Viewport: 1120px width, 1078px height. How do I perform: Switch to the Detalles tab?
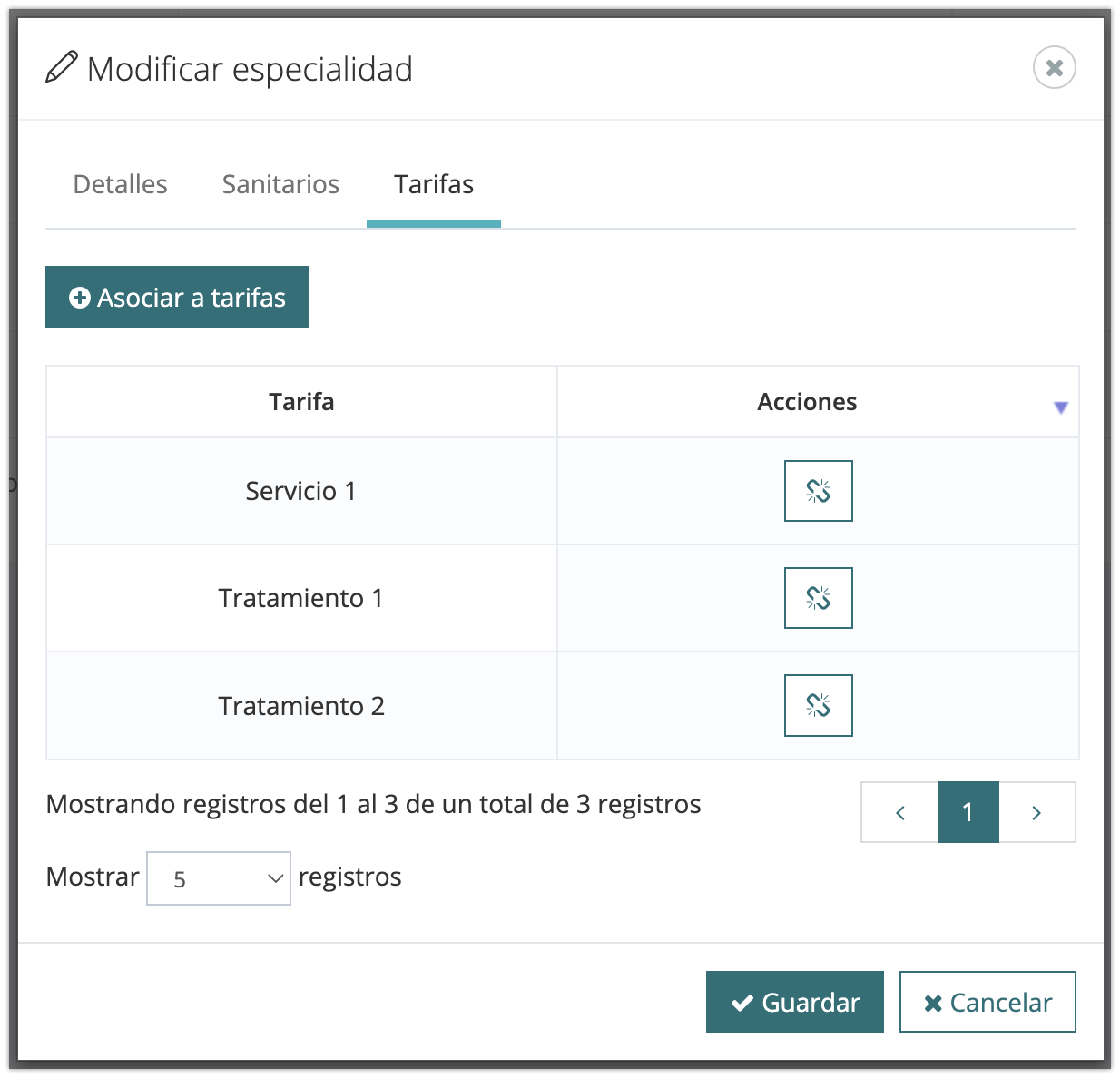tap(120, 184)
